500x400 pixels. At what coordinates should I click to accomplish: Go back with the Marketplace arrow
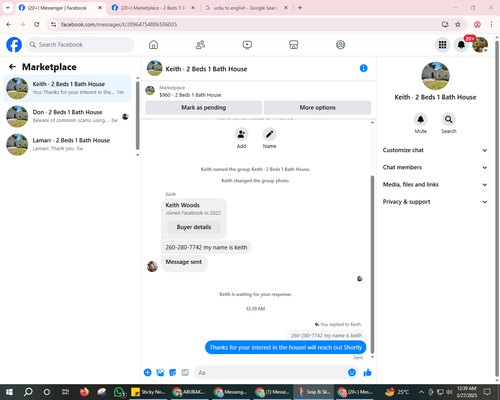pyautogui.click(x=12, y=67)
